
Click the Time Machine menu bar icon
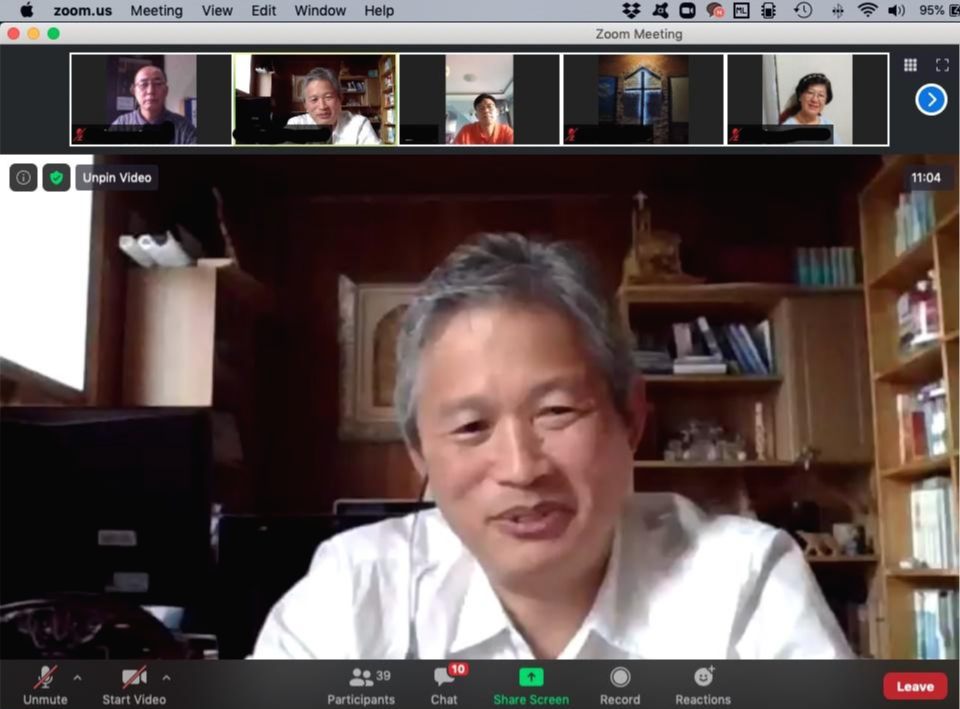click(x=803, y=10)
